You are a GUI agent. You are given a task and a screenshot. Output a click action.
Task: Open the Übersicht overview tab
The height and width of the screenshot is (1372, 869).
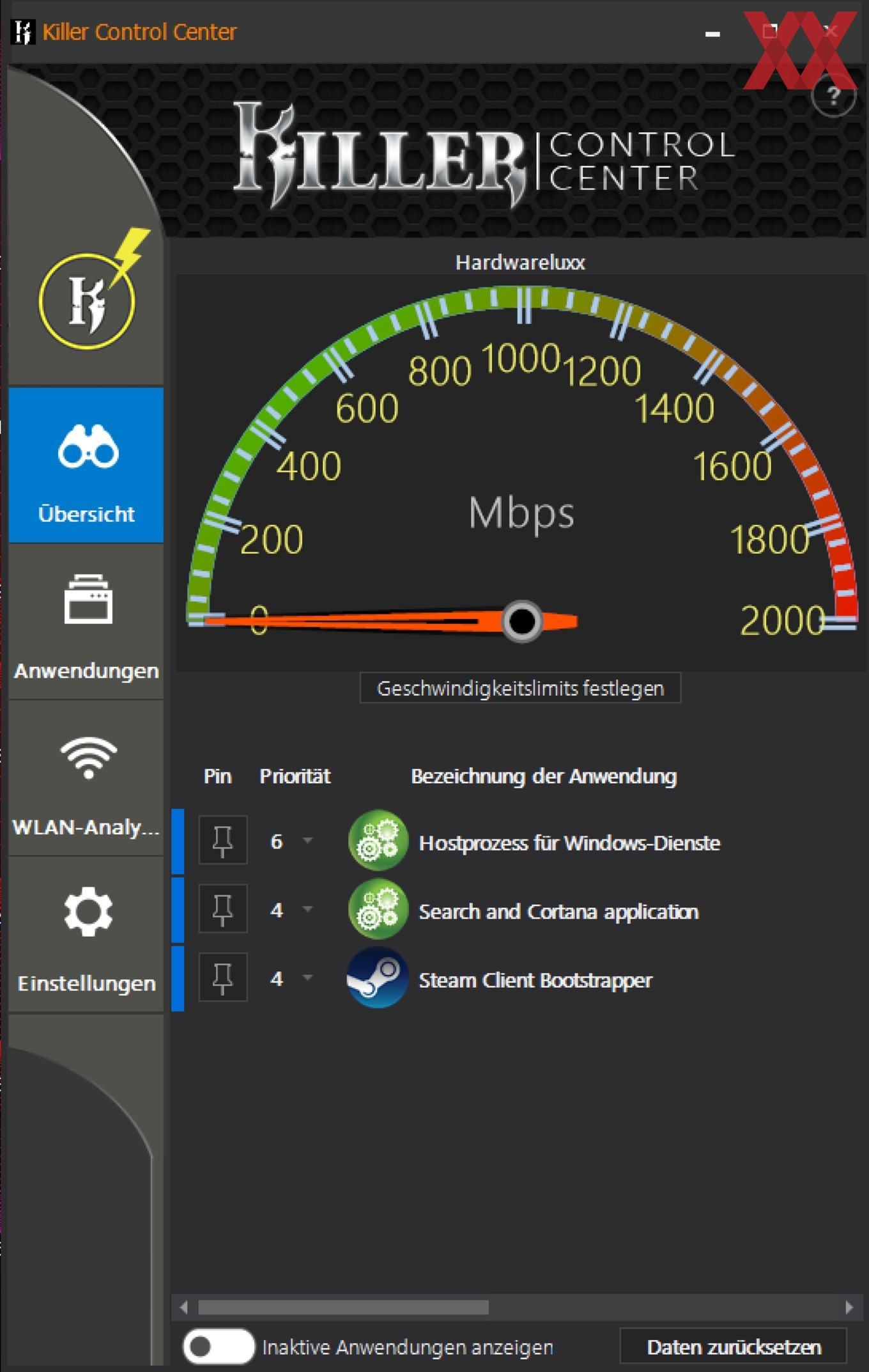point(86,465)
